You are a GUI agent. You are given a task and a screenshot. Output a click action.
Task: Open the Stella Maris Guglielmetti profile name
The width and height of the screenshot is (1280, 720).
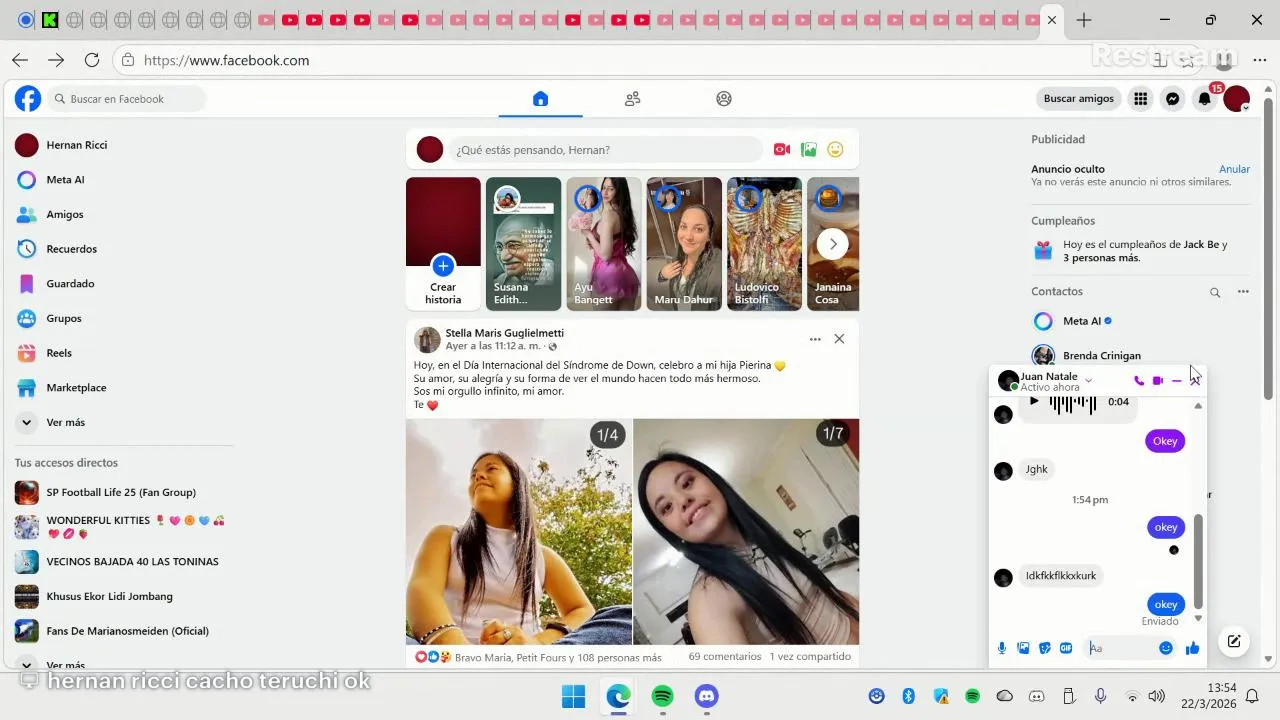coord(505,333)
